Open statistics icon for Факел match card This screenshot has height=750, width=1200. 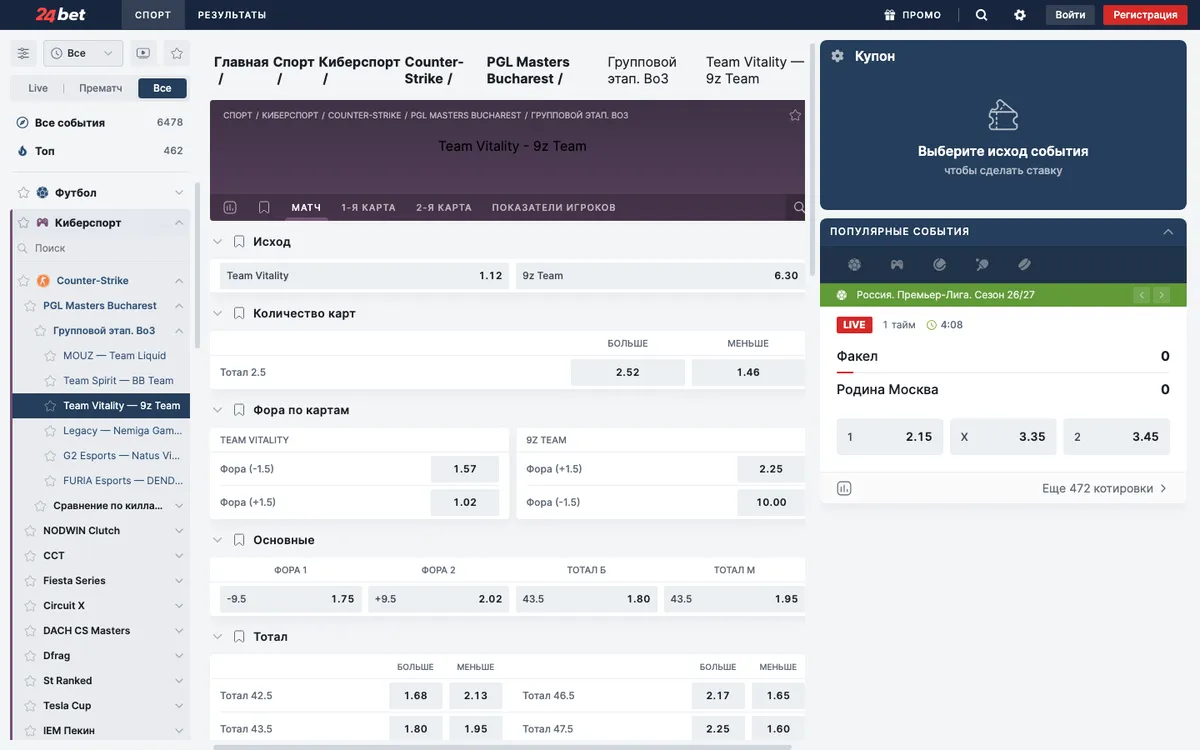coord(844,489)
